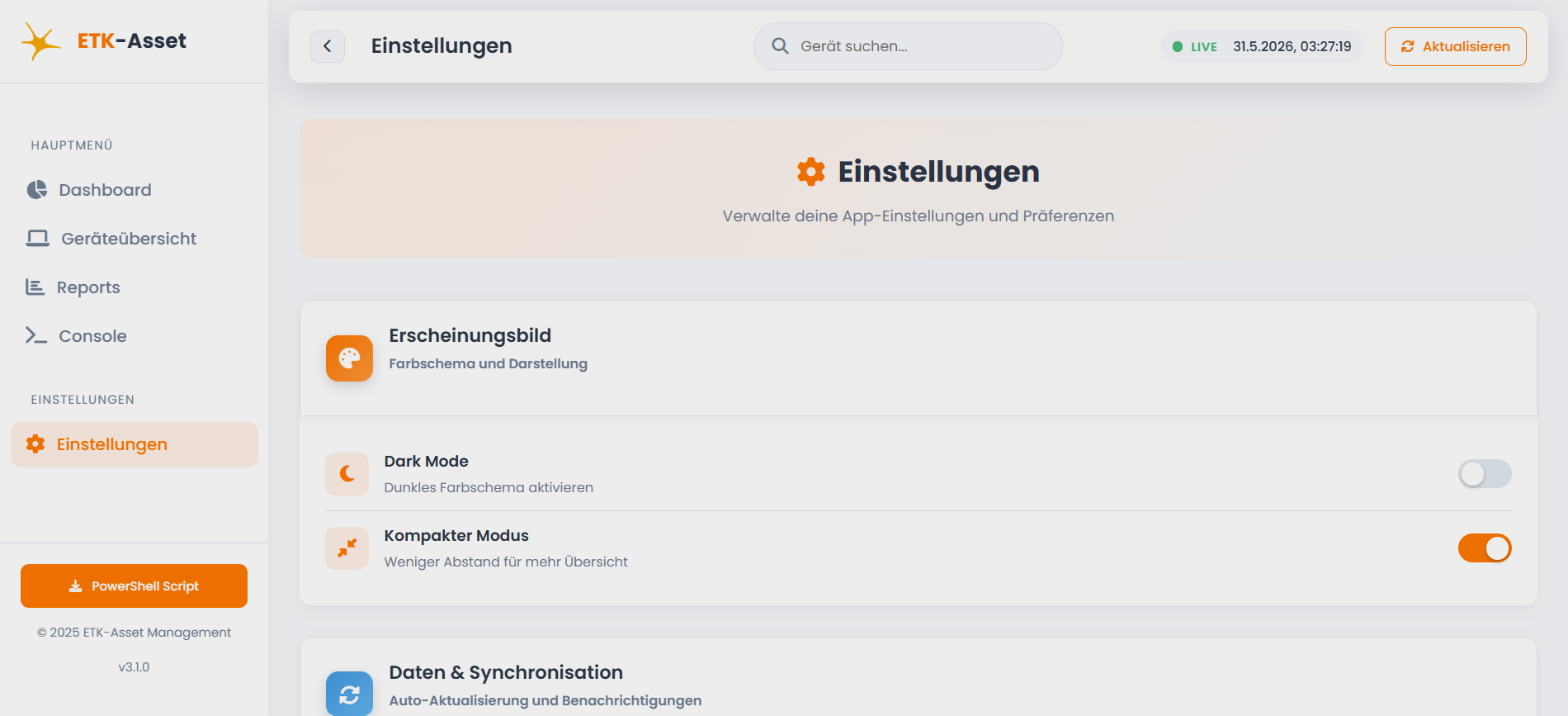Click the Kompakter Modus compress icon

tap(347, 548)
